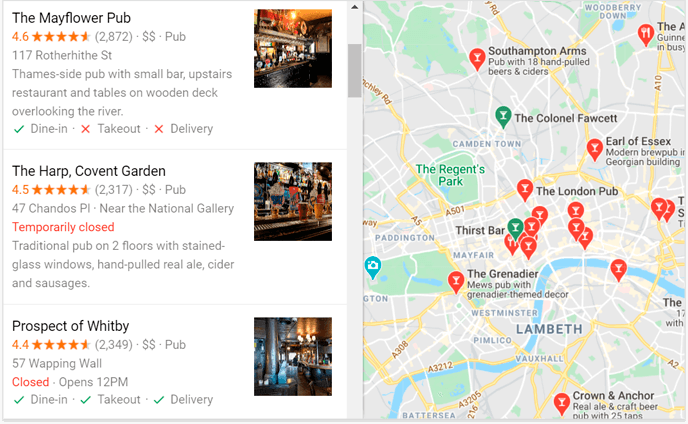
Task: Click the restaurant fork pin top right
Action: [645, 34]
